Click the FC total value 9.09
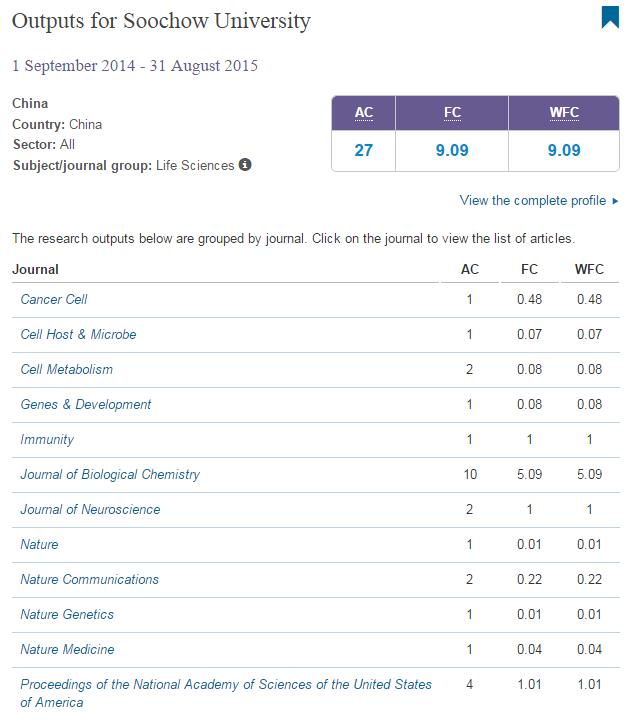 point(452,151)
